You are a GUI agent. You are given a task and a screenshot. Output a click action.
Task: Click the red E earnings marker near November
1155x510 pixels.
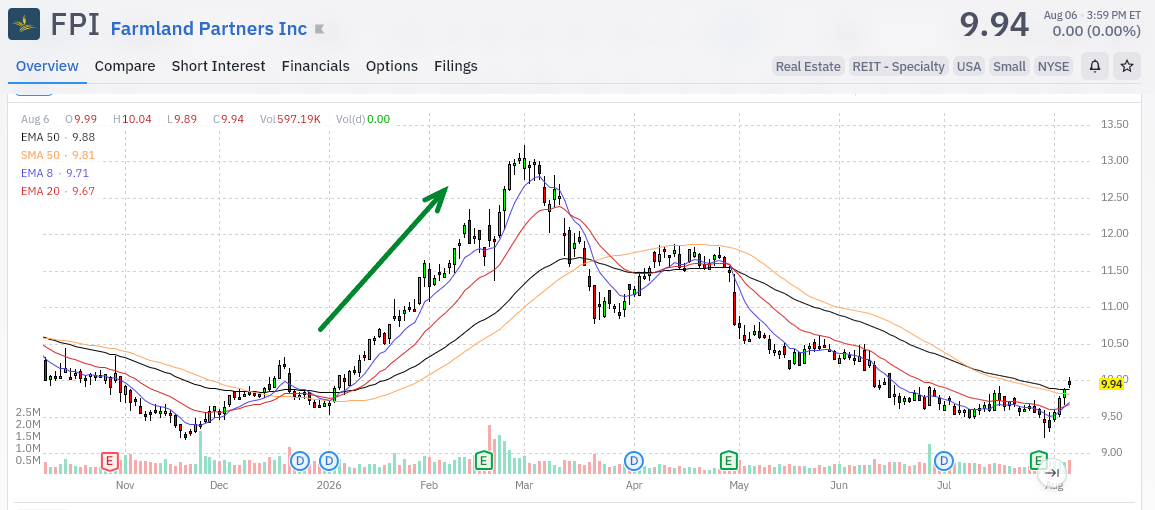pyautogui.click(x=109, y=461)
